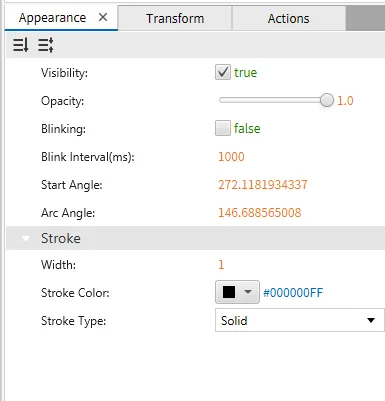Select the Appearance tab
This screenshot has width=385, height=401.
tap(52, 18)
